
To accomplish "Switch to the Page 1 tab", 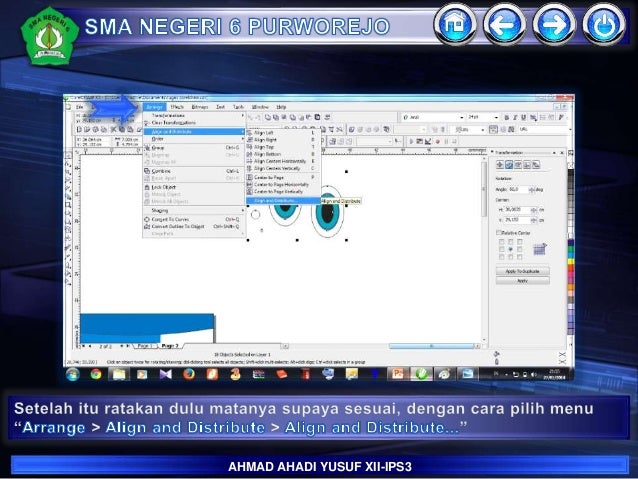I will (x=144, y=346).
